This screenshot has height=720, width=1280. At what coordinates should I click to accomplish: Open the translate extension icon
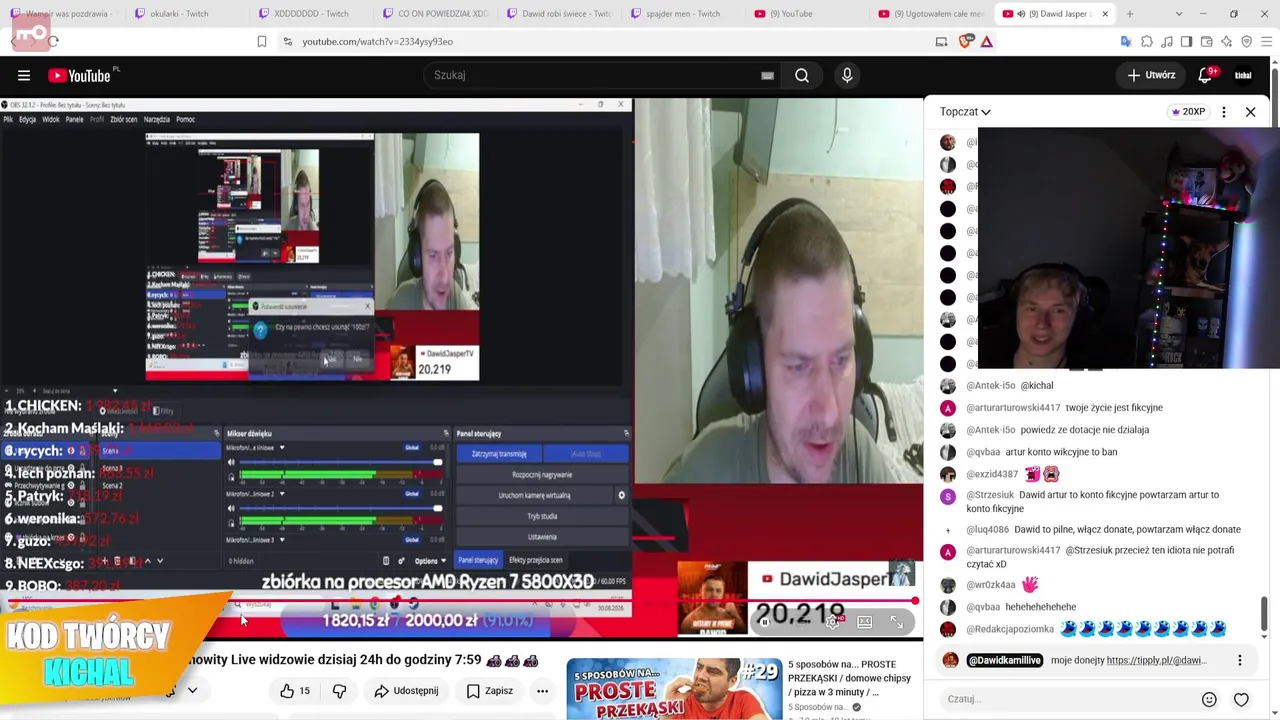(1126, 42)
